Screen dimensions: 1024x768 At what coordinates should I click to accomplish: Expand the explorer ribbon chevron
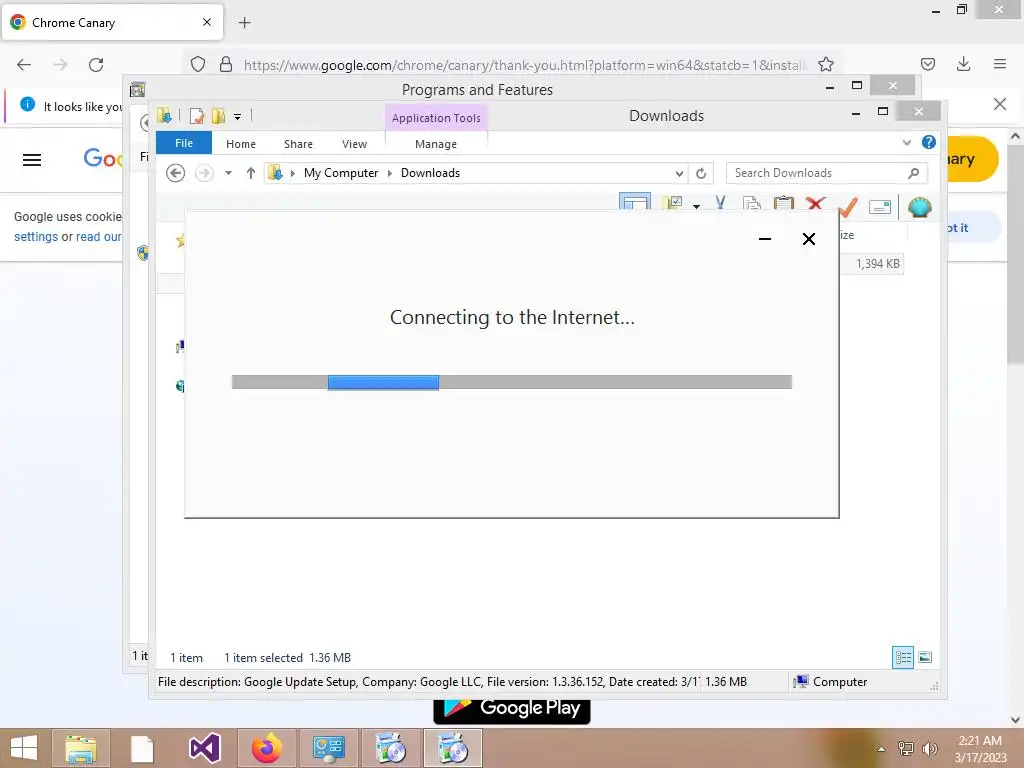point(906,142)
